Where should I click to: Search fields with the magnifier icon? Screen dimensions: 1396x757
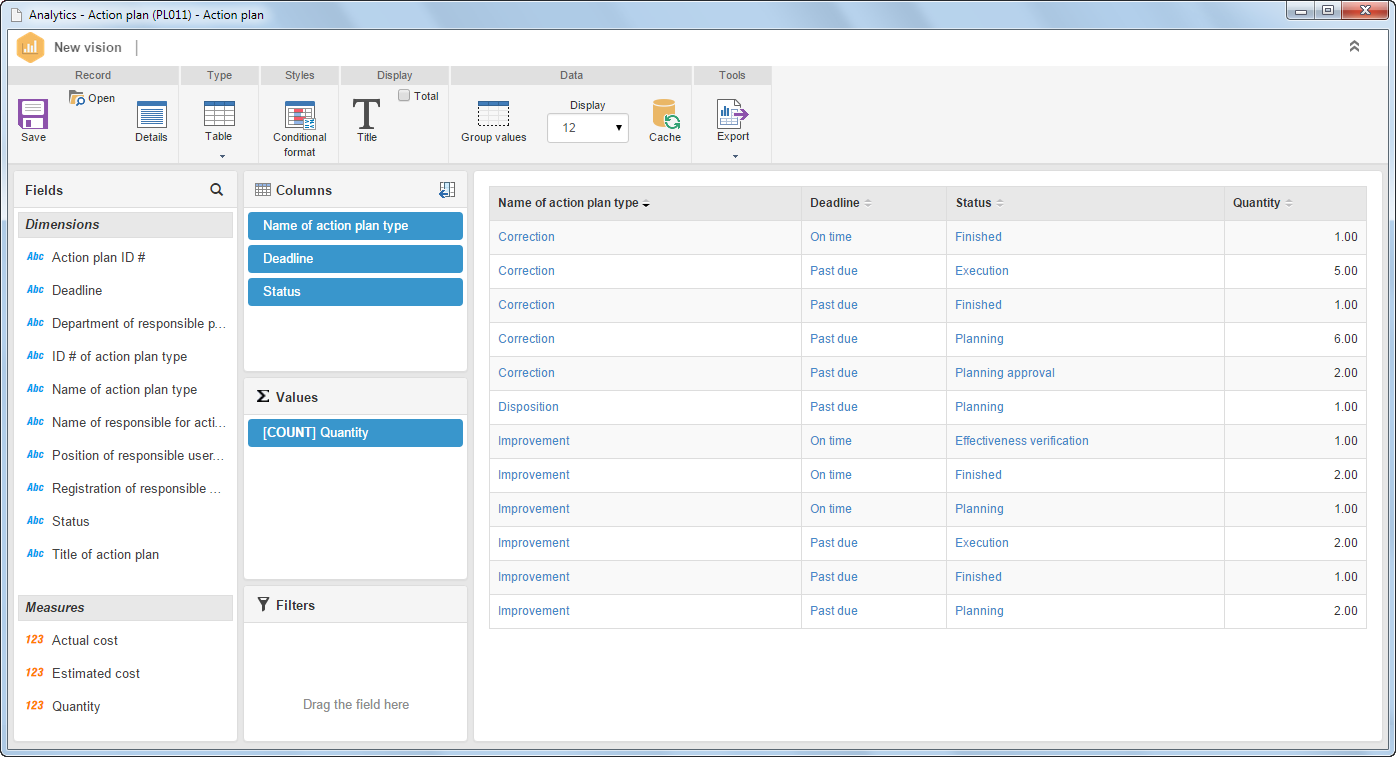click(x=217, y=189)
